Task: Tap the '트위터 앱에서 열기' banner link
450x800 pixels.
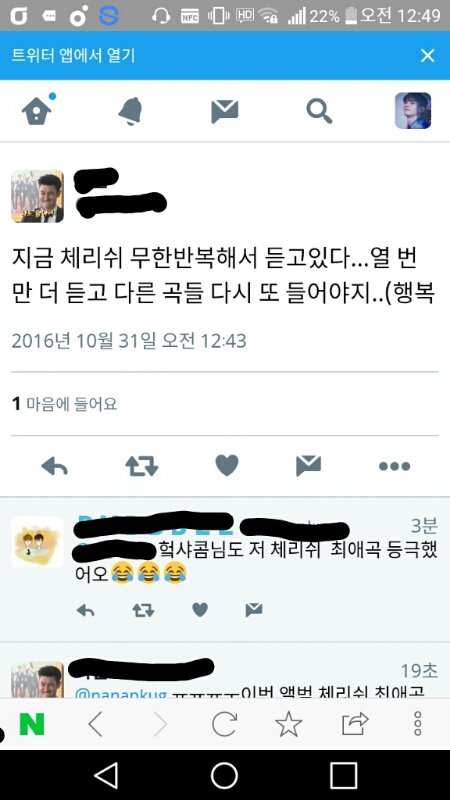Action: pyautogui.click(x=73, y=56)
